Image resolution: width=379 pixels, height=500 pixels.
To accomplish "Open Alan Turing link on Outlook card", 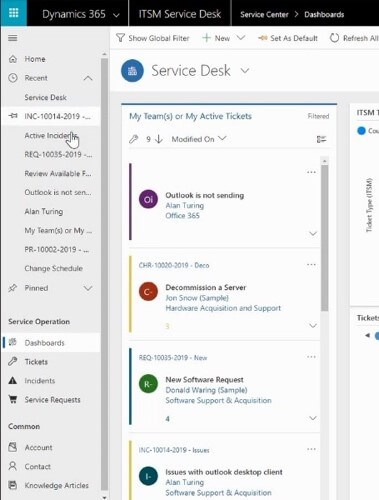I will pos(185,206).
